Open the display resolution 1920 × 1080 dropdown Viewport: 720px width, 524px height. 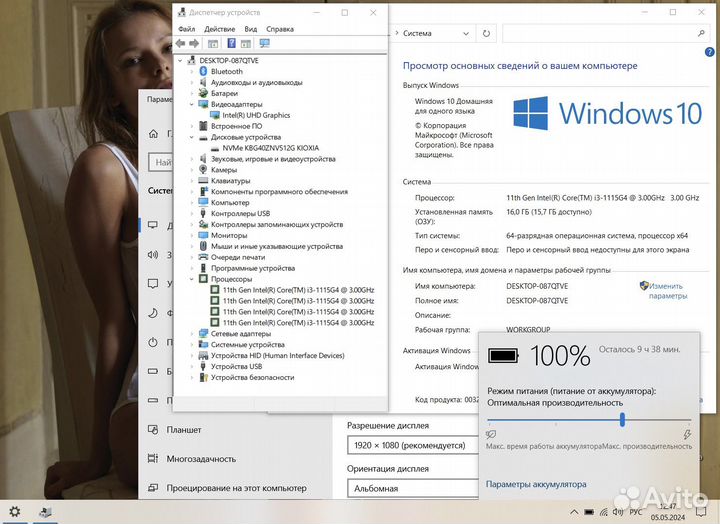point(412,445)
